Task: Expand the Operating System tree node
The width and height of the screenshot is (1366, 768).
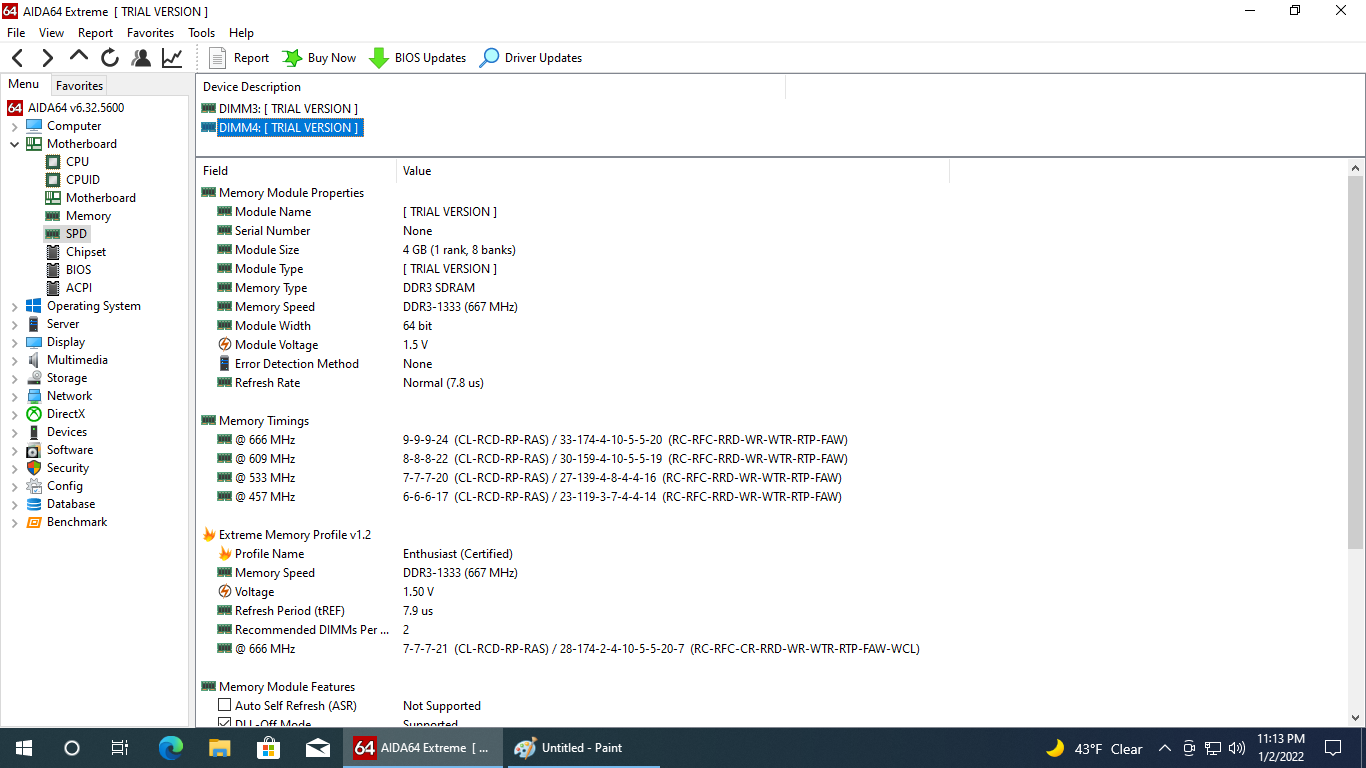Action: (14, 306)
